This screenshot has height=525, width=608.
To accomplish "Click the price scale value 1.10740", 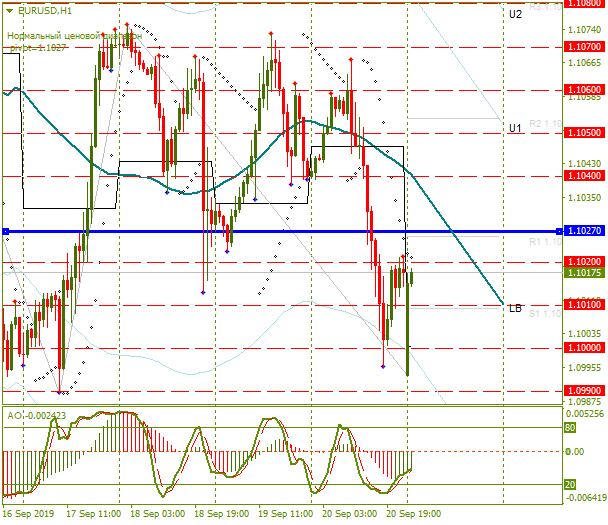I will point(584,30).
